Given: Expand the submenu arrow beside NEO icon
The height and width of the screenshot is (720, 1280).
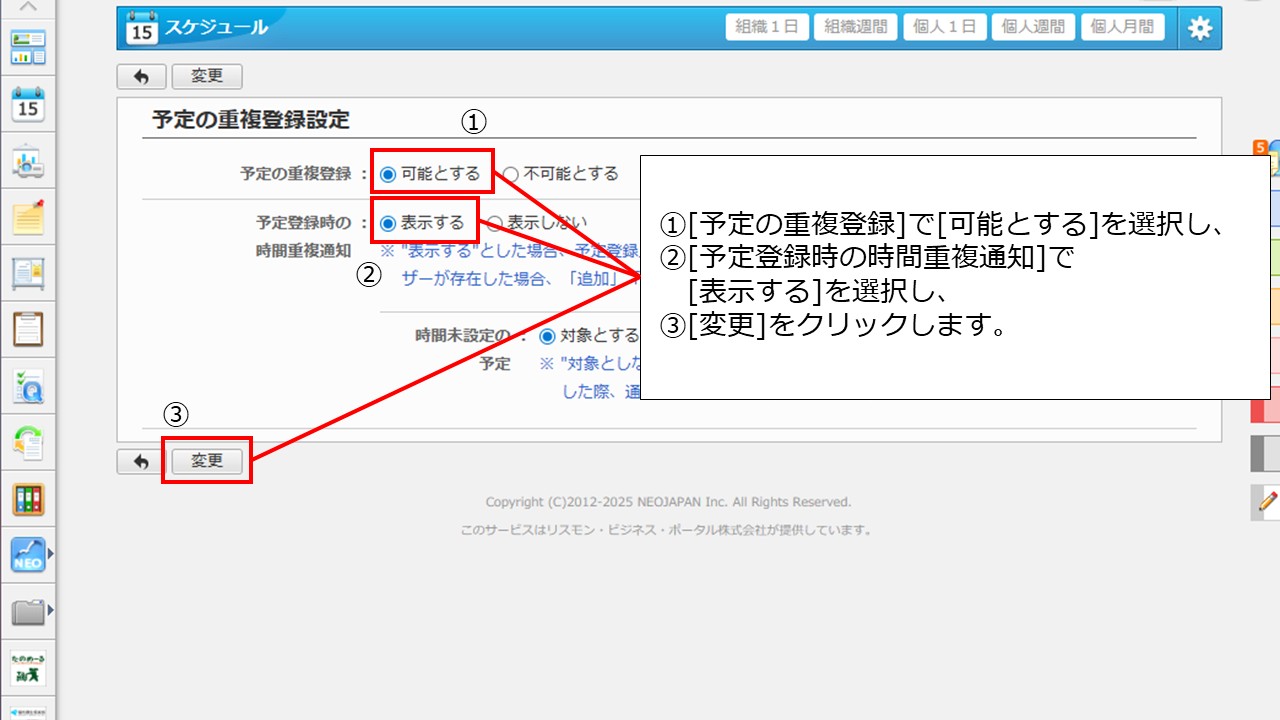Looking at the screenshot, I should [50, 553].
